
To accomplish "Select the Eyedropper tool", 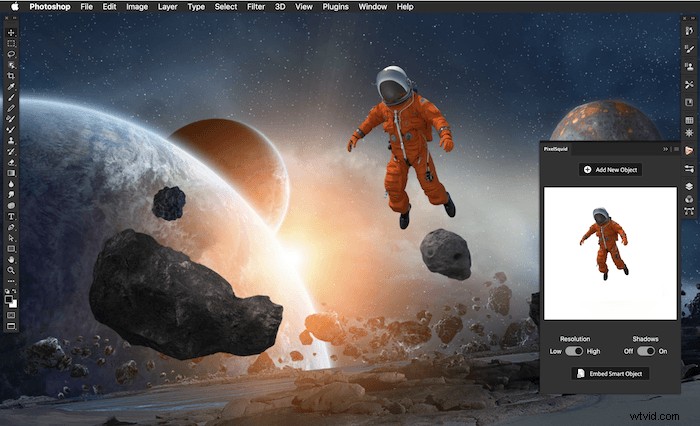I will (x=11, y=87).
